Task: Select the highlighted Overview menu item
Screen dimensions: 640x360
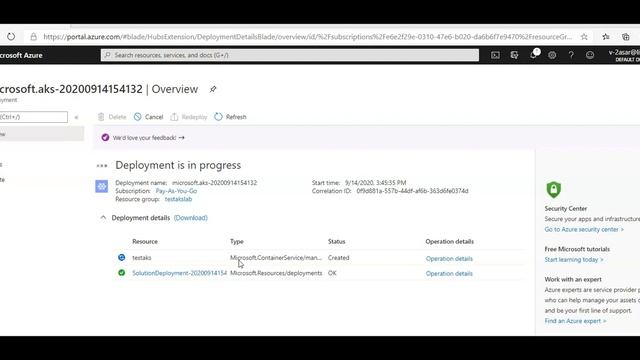Action: coord(42,134)
